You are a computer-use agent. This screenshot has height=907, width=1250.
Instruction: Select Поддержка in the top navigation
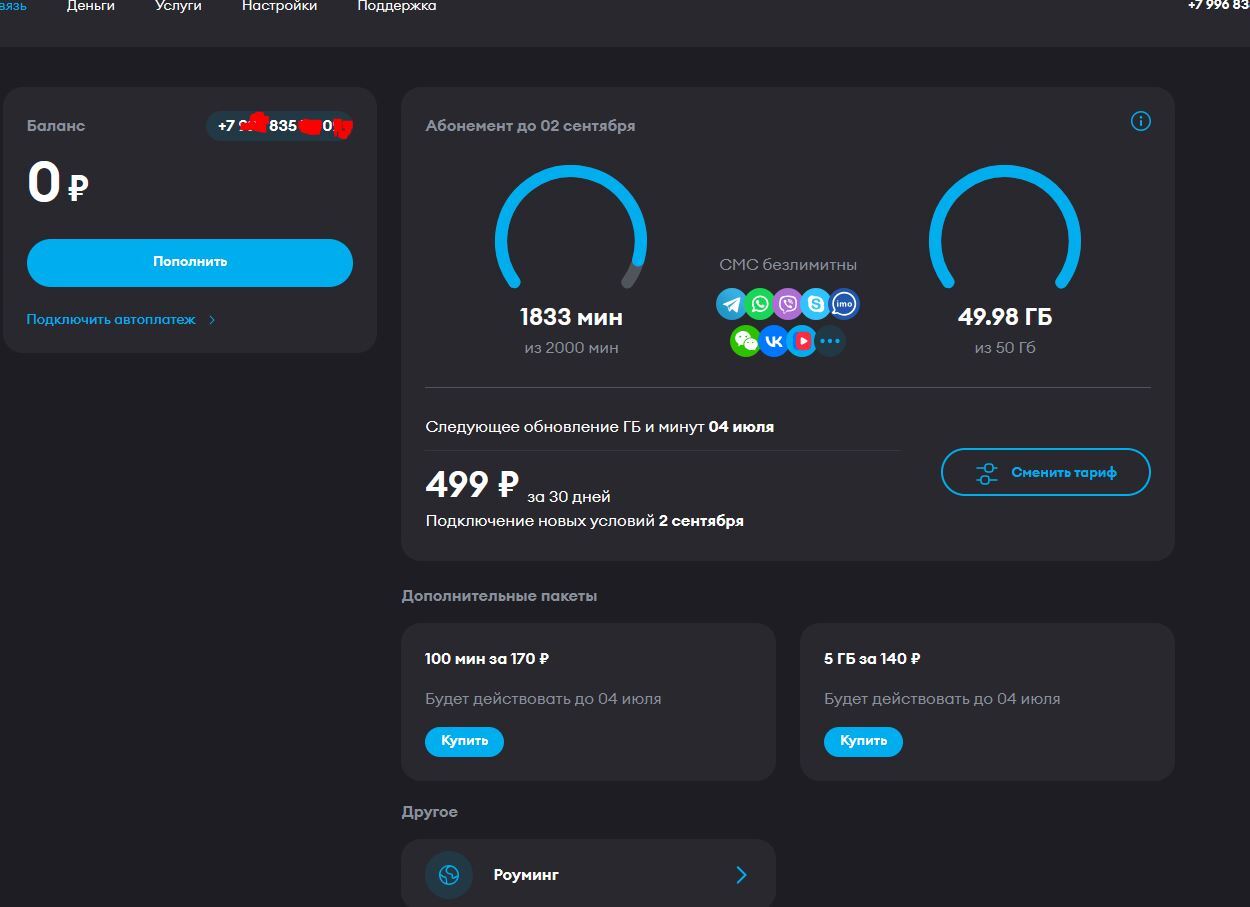click(x=396, y=6)
